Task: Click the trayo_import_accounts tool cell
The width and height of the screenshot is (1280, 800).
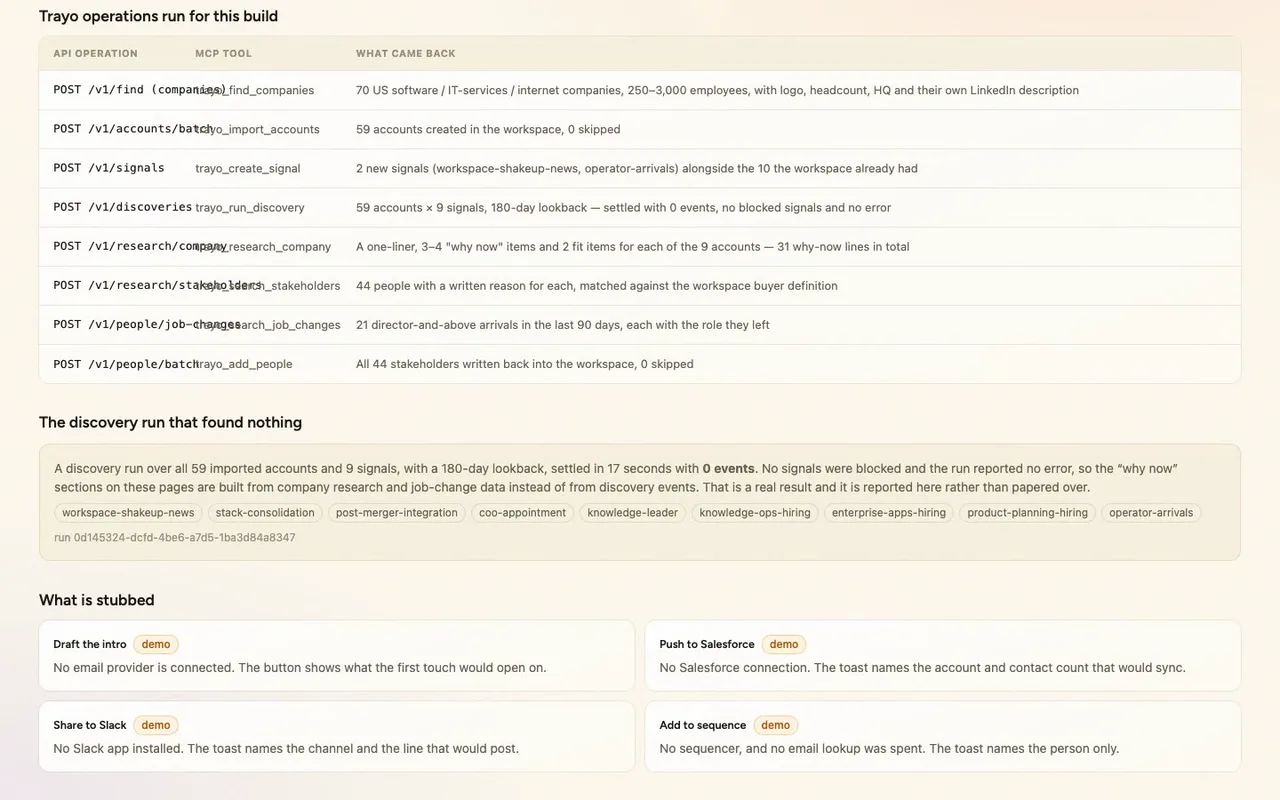Action: [258, 130]
